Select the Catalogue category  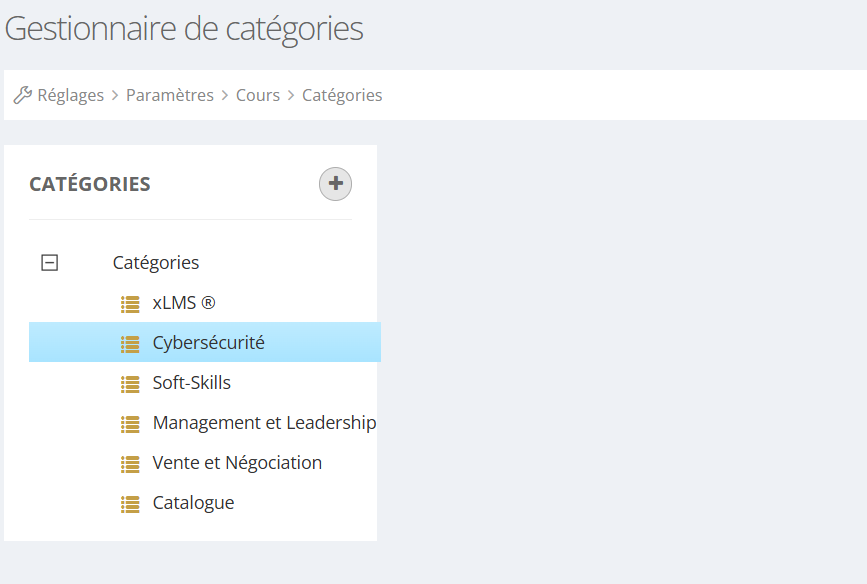point(193,503)
